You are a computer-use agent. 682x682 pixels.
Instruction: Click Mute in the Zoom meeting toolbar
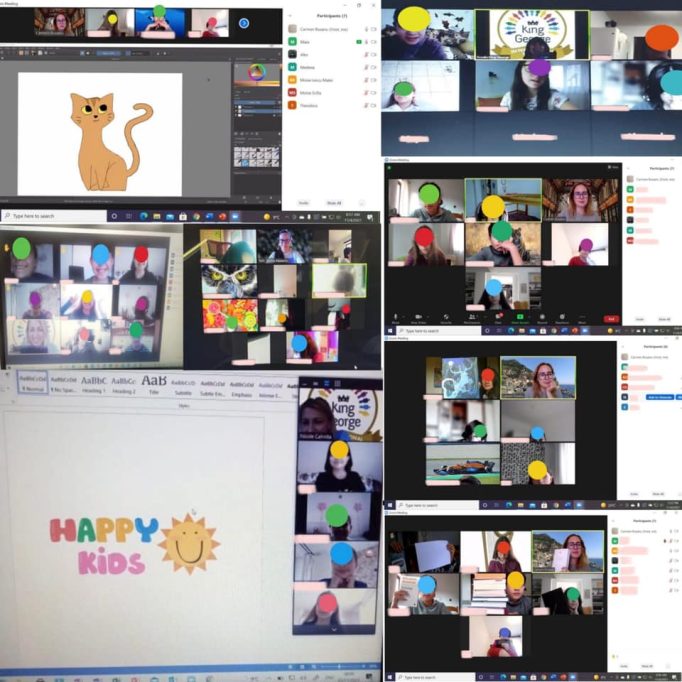pos(395,318)
